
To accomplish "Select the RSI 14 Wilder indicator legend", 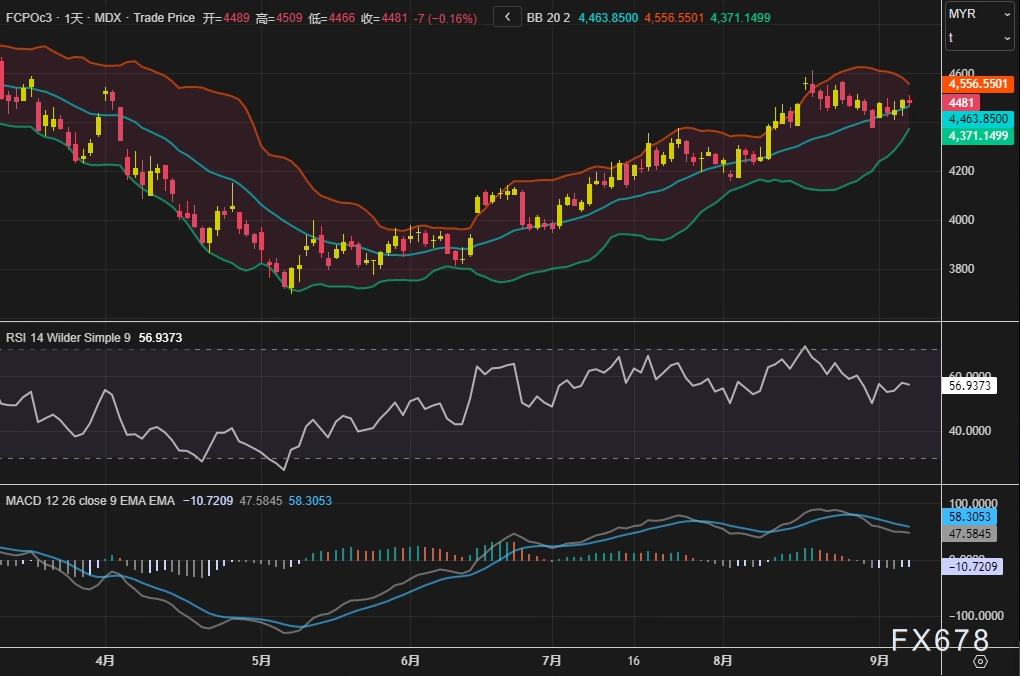I will pyautogui.click(x=68, y=338).
